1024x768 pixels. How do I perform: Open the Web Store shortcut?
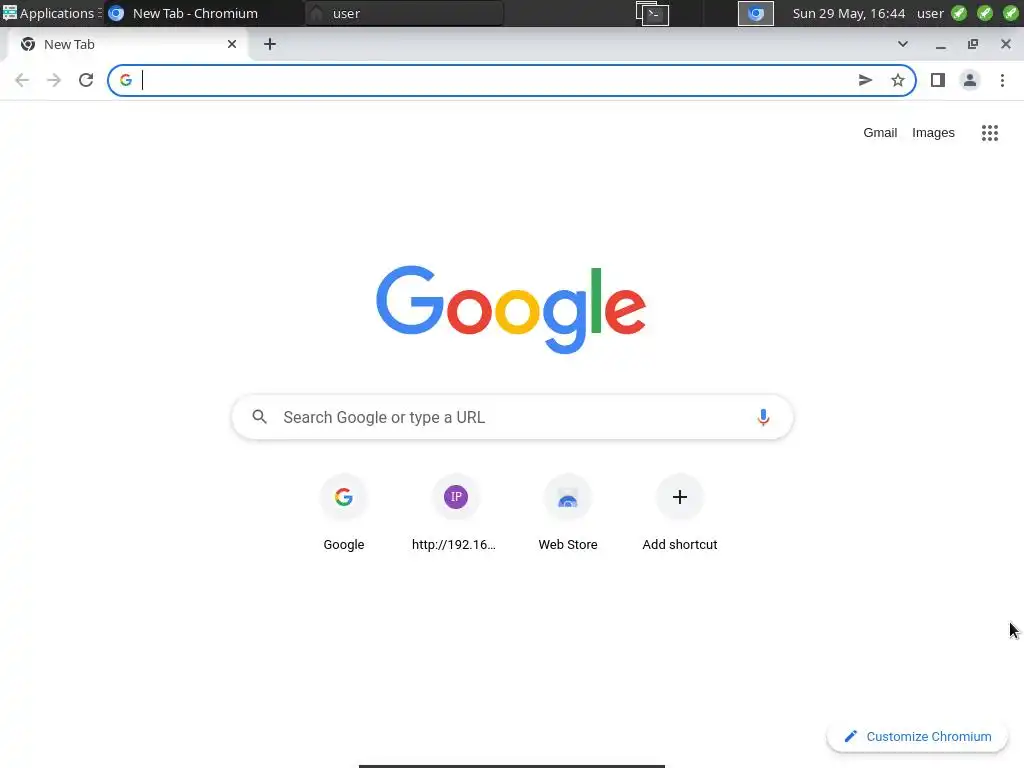[568, 513]
